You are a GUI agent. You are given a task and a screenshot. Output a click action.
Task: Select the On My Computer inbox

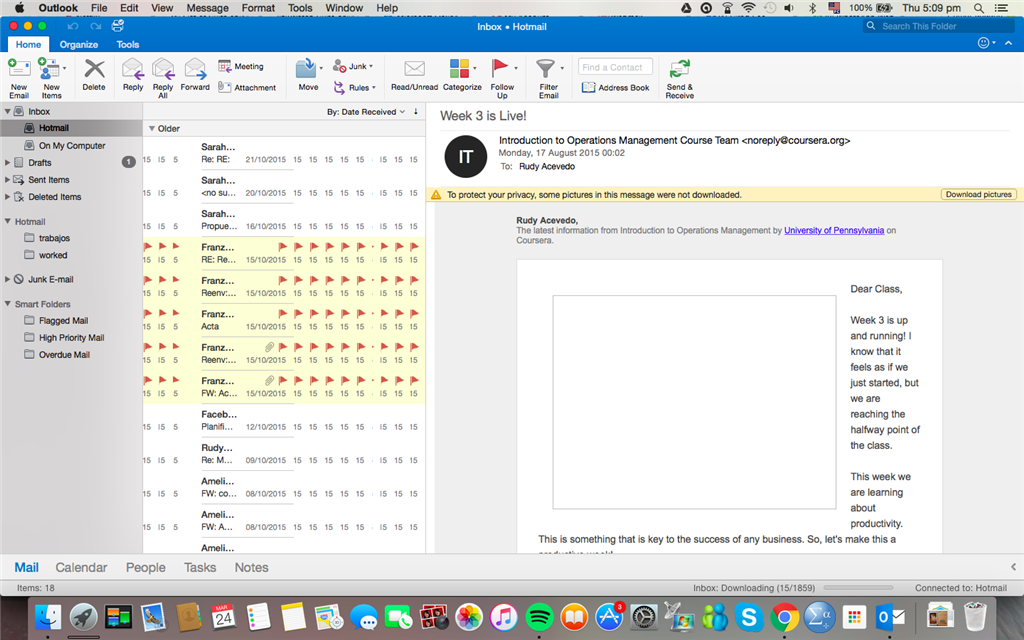(72, 146)
